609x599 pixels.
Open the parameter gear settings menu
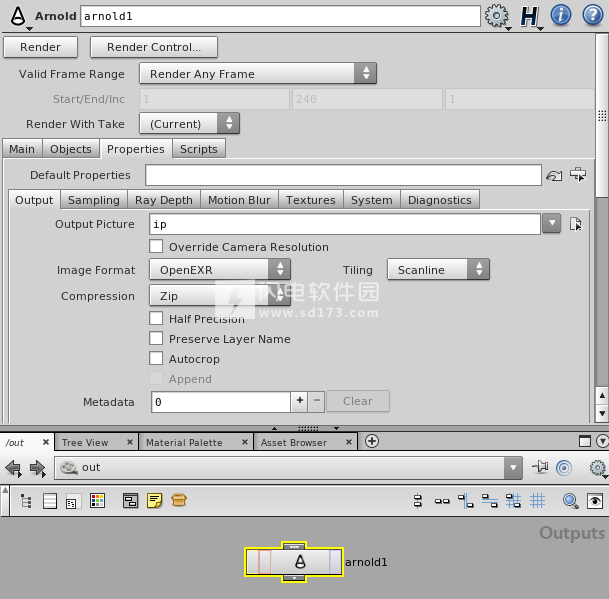click(496, 16)
